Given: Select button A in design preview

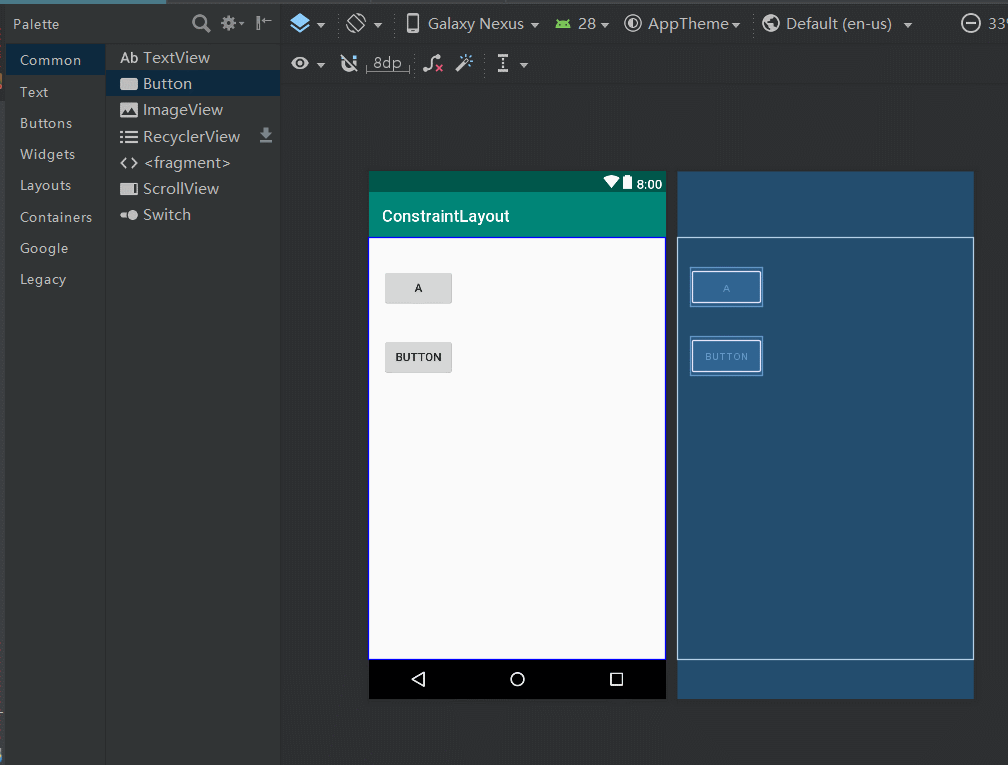Looking at the screenshot, I should click(x=418, y=288).
